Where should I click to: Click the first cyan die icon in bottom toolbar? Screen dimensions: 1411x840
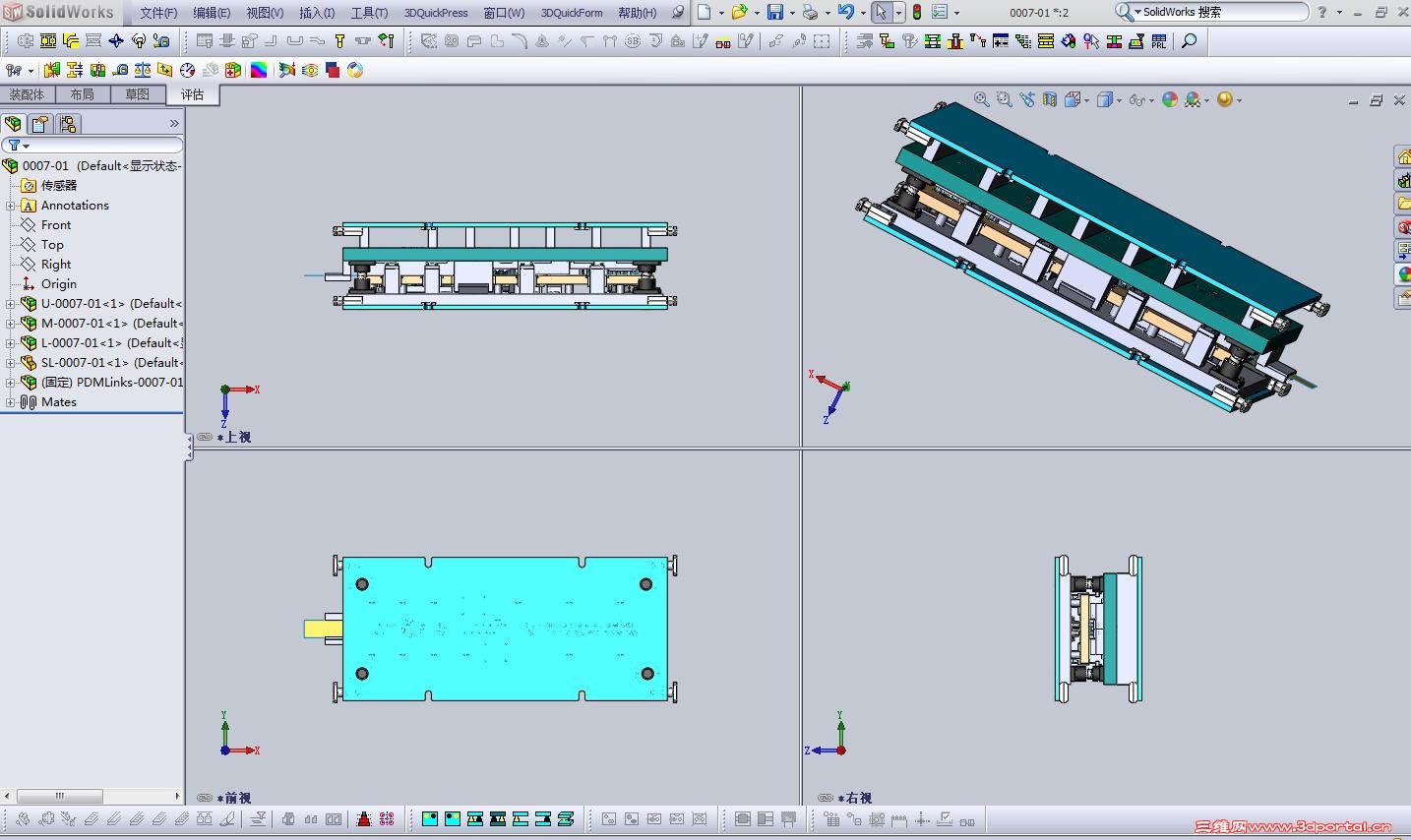click(x=430, y=819)
